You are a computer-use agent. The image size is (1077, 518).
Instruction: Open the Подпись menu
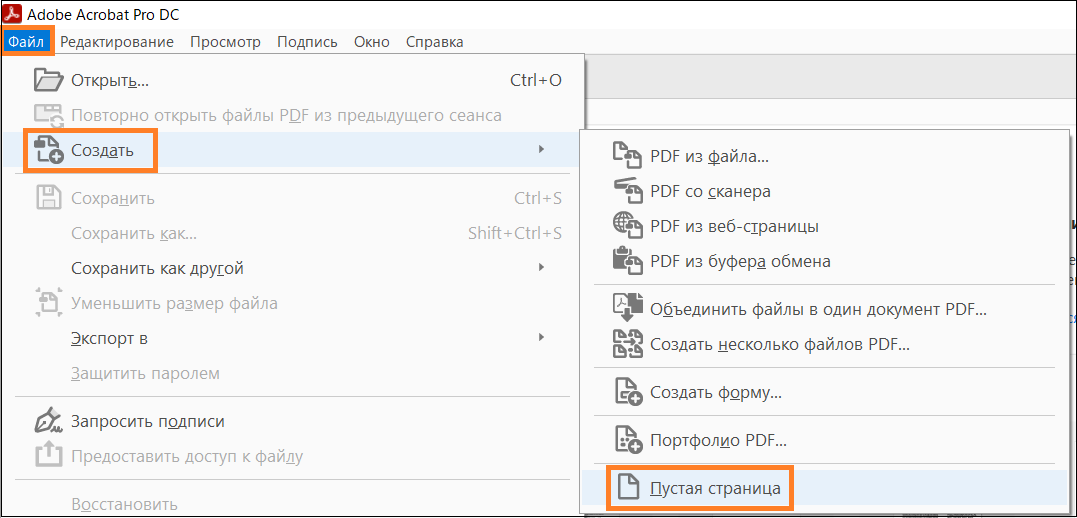pyautogui.click(x=307, y=41)
